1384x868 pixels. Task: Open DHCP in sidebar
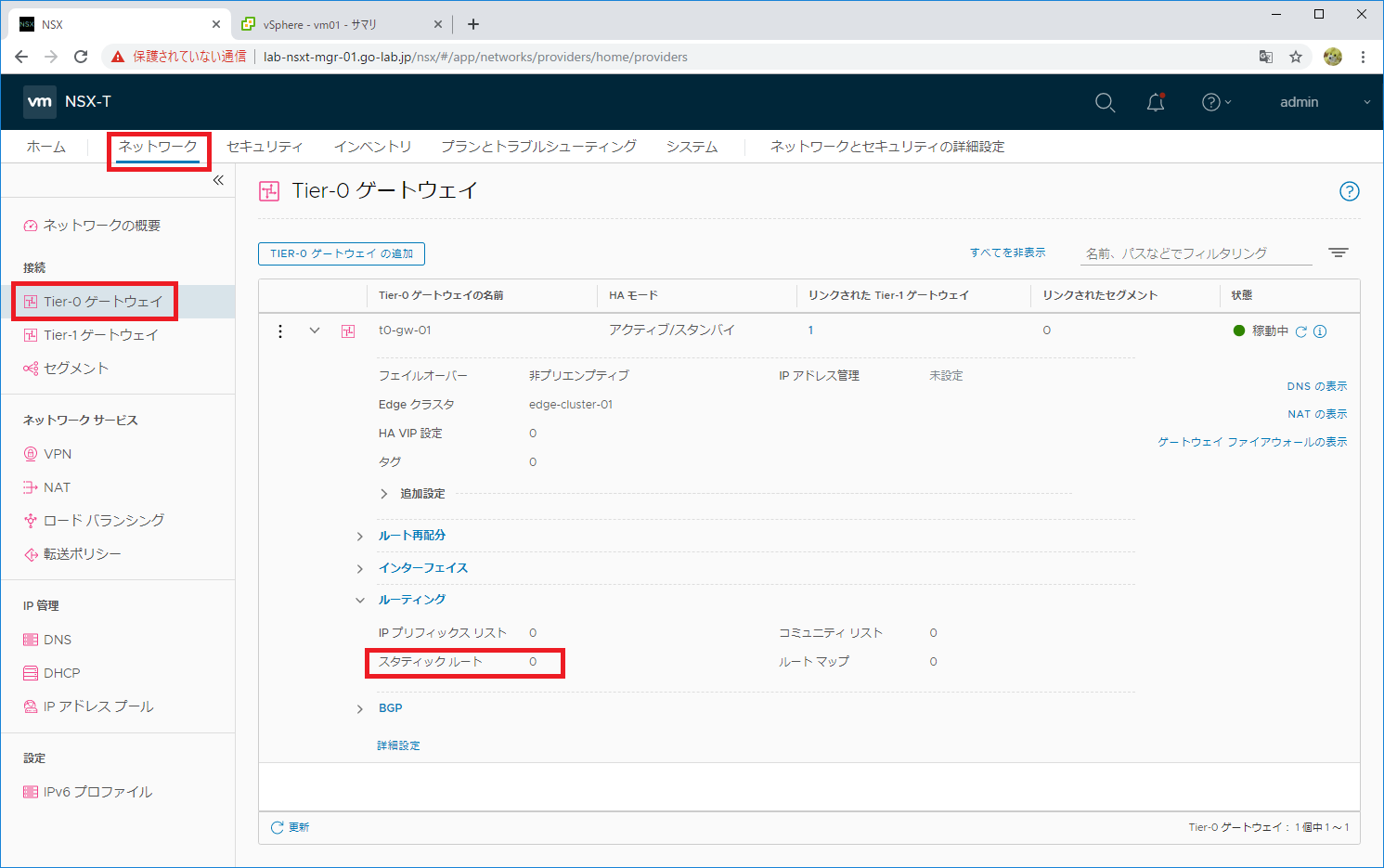pyautogui.click(x=61, y=673)
